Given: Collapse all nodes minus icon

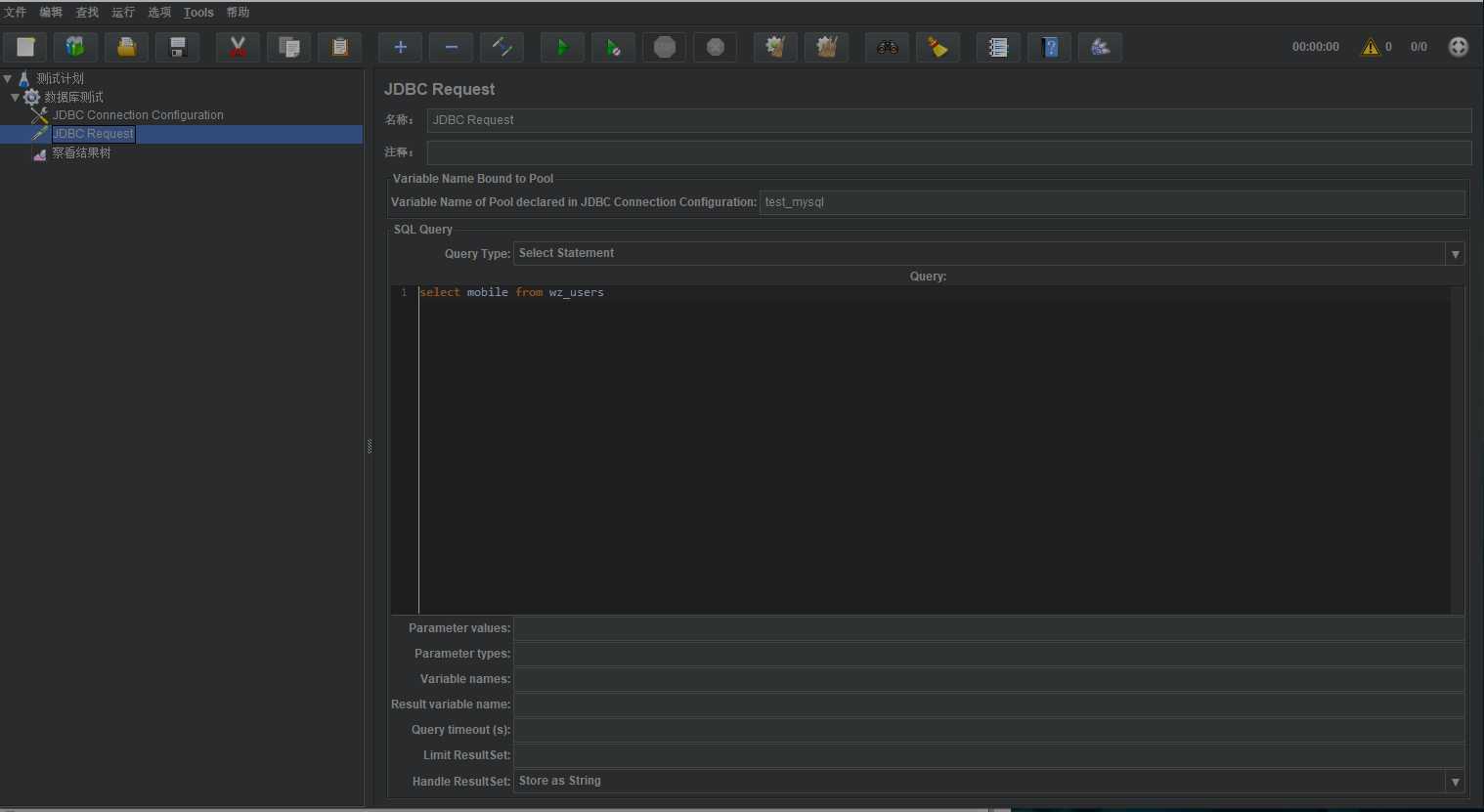Looking at the screenshot, I should 451,47.
